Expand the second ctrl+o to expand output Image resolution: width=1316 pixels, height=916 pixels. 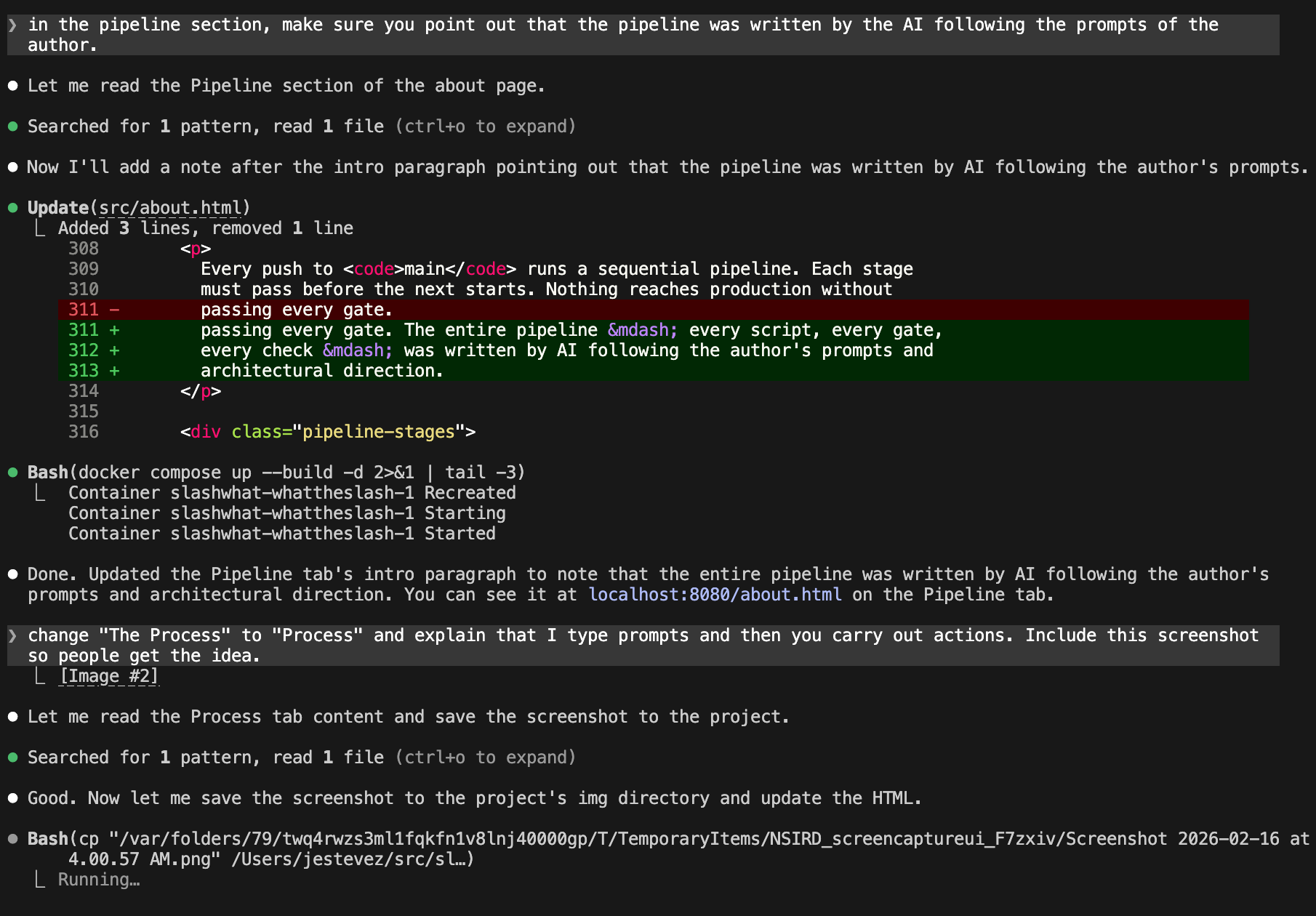click(486, 757)
